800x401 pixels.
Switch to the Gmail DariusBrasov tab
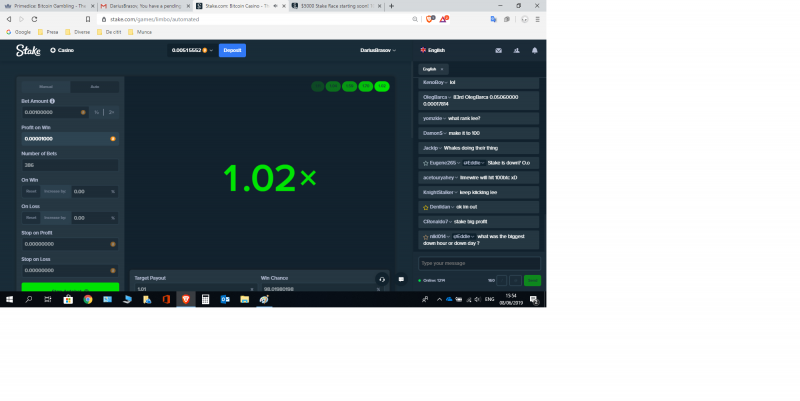[145, 6]
